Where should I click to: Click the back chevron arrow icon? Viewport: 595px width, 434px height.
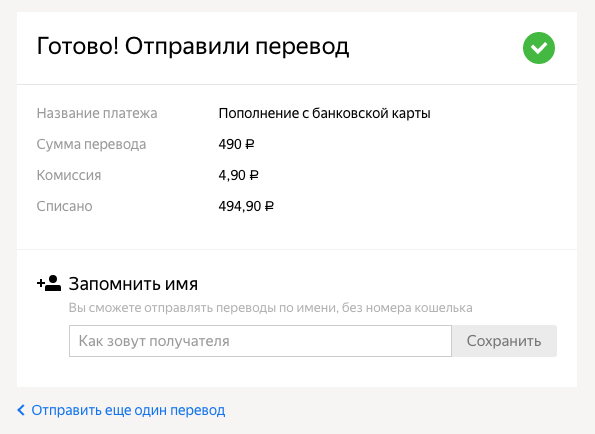tap(21, 410)
